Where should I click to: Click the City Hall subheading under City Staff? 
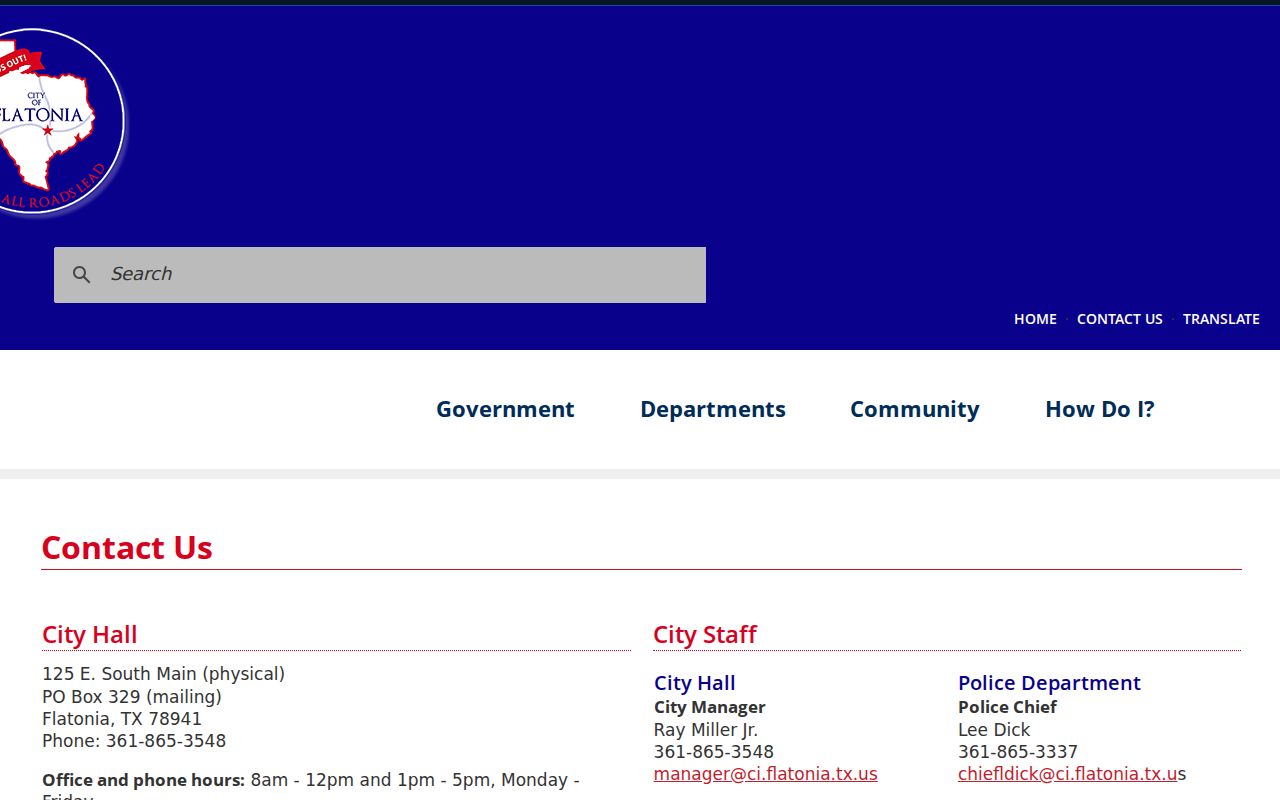coord(695,683)
